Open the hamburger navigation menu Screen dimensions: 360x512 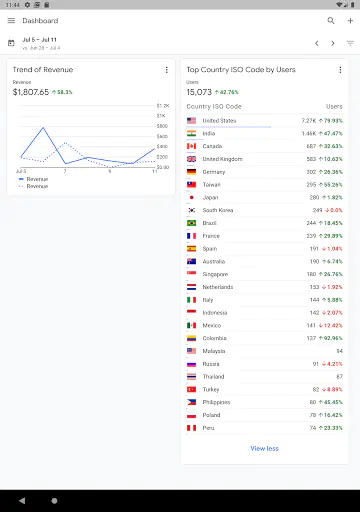coord(11,21)
